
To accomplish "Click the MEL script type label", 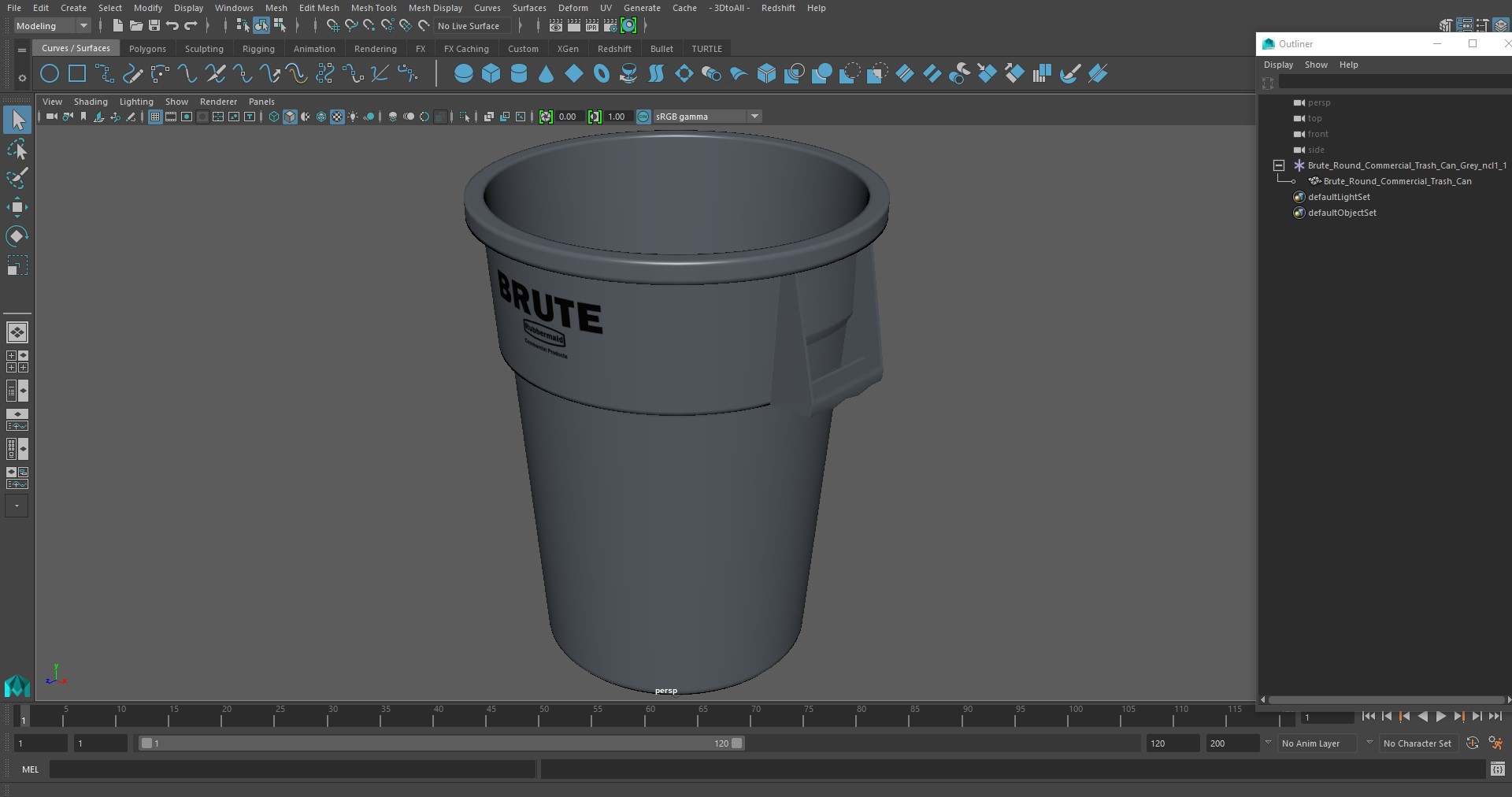I will tap(30, 769).
